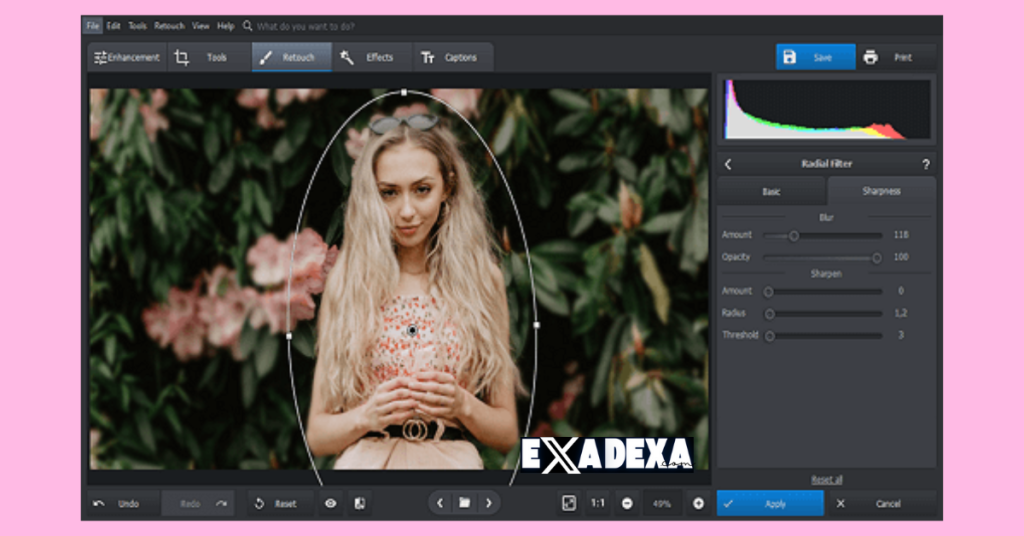
Task: Adjust the Blur Amount slider
Action: (x=823, y=236)
